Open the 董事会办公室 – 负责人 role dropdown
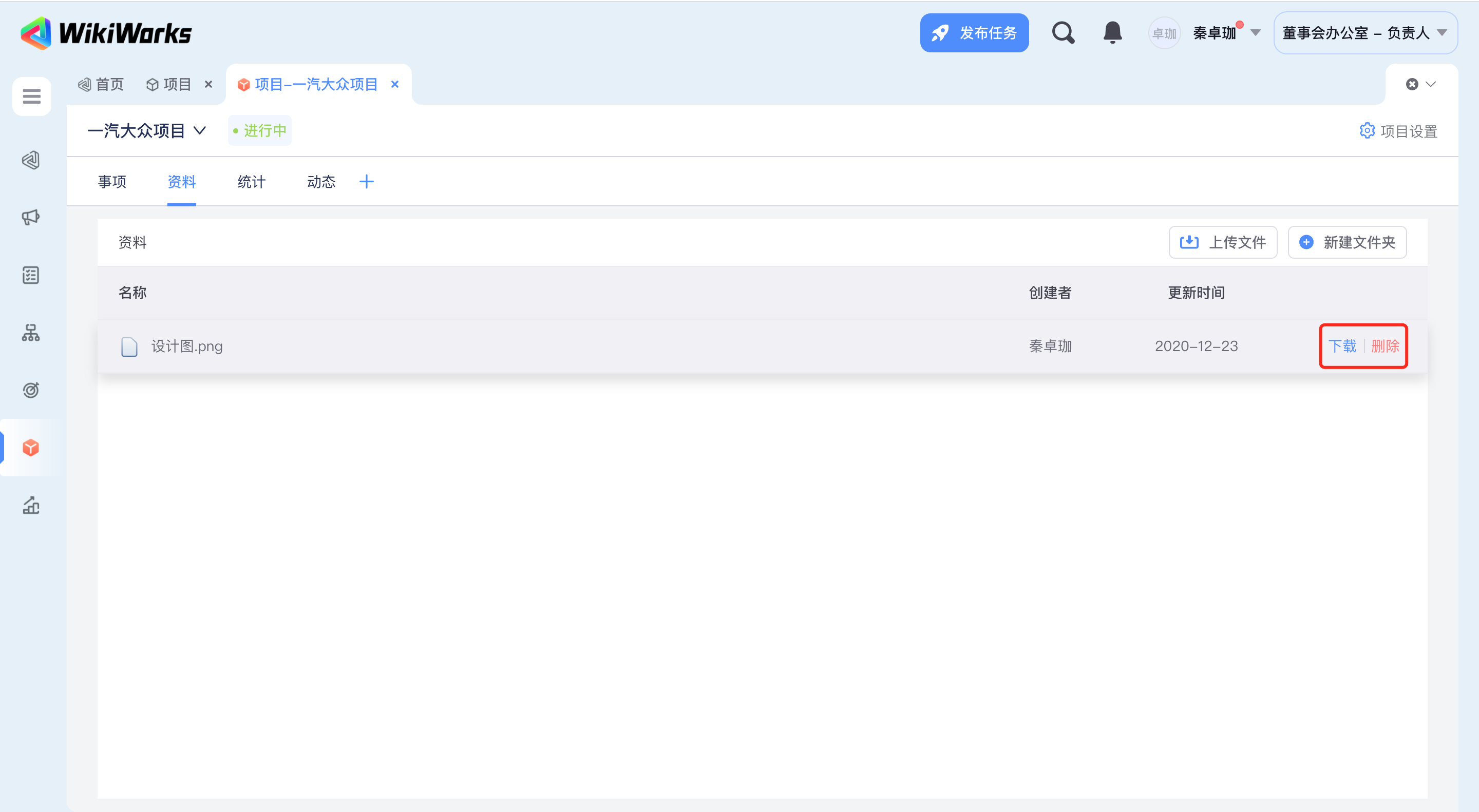This screenshot has width=1479, height=812. pyautogui.click(x=1365, y=33)
